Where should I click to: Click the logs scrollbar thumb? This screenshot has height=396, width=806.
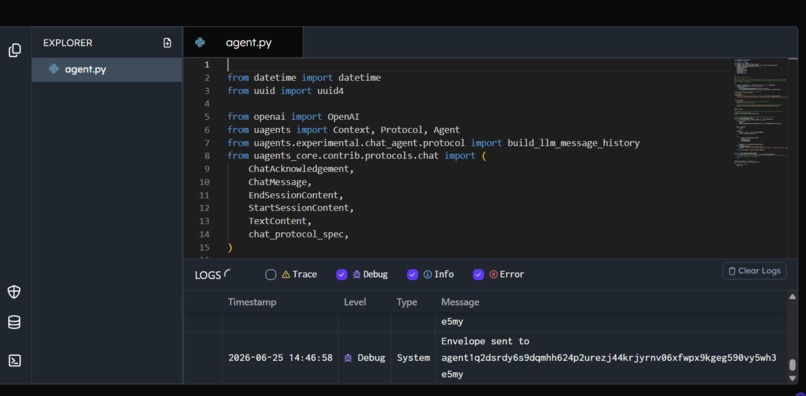click(x=792, y=365)
